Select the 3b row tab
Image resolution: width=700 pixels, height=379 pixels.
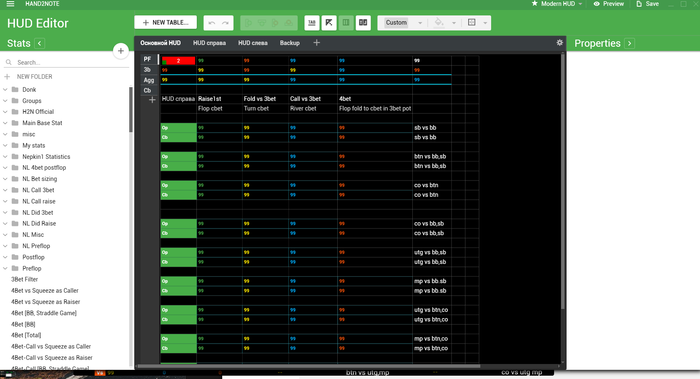click(148, 70)
